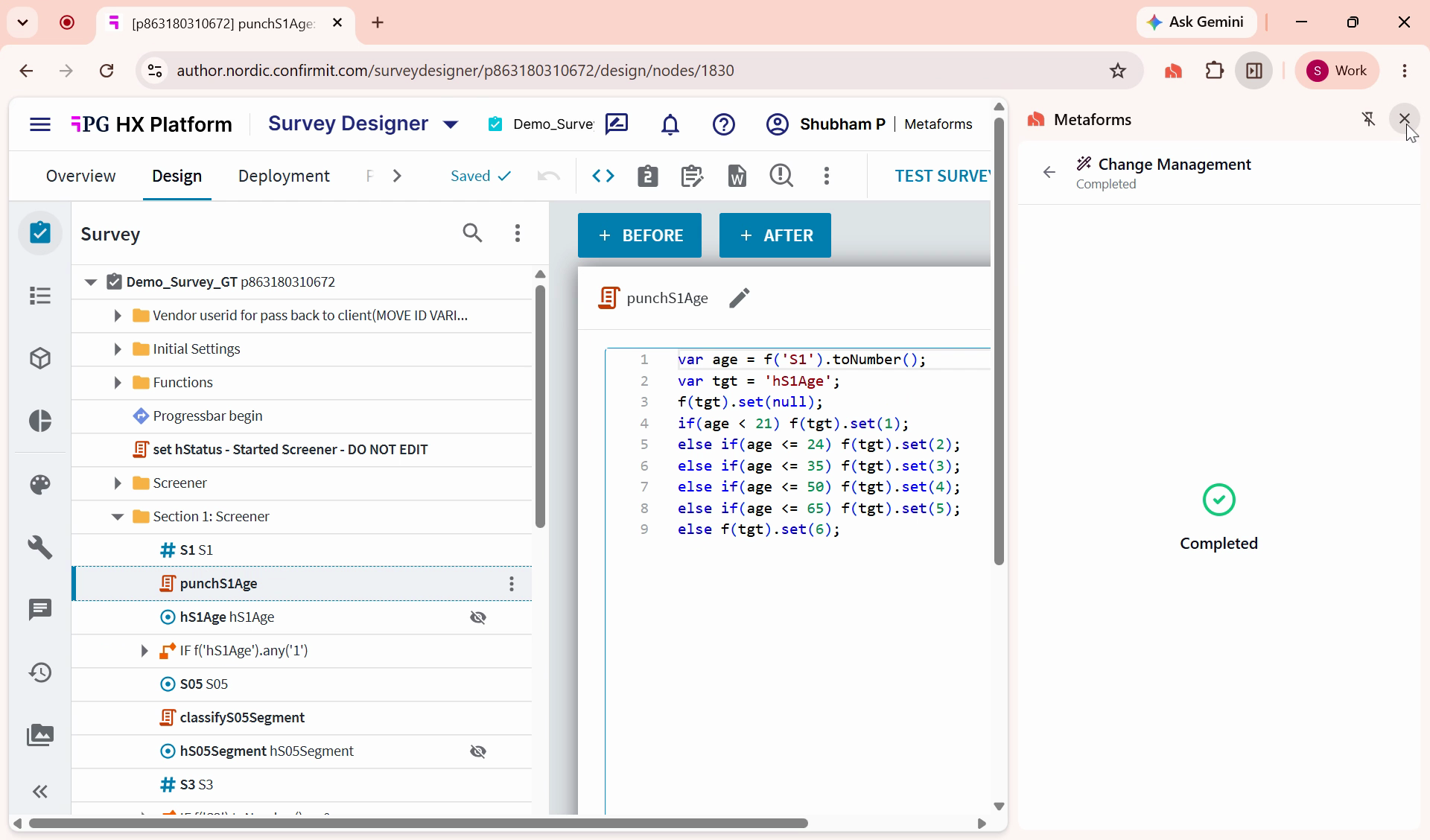Unpin the Metaforms side panel
The width and height of the screenshot is (1430, 840).
pos(1368,119)
